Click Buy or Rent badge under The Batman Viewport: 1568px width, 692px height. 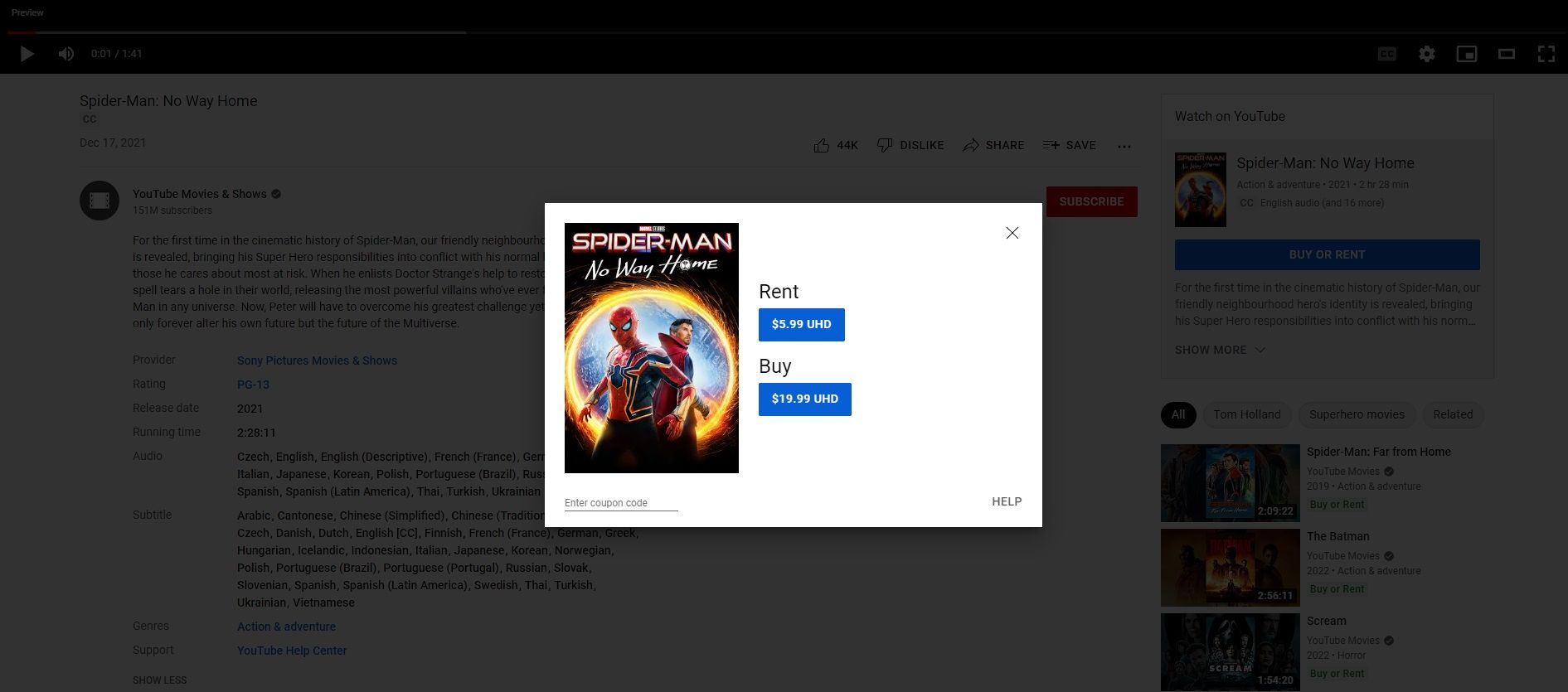click(x=1337, y=589)
